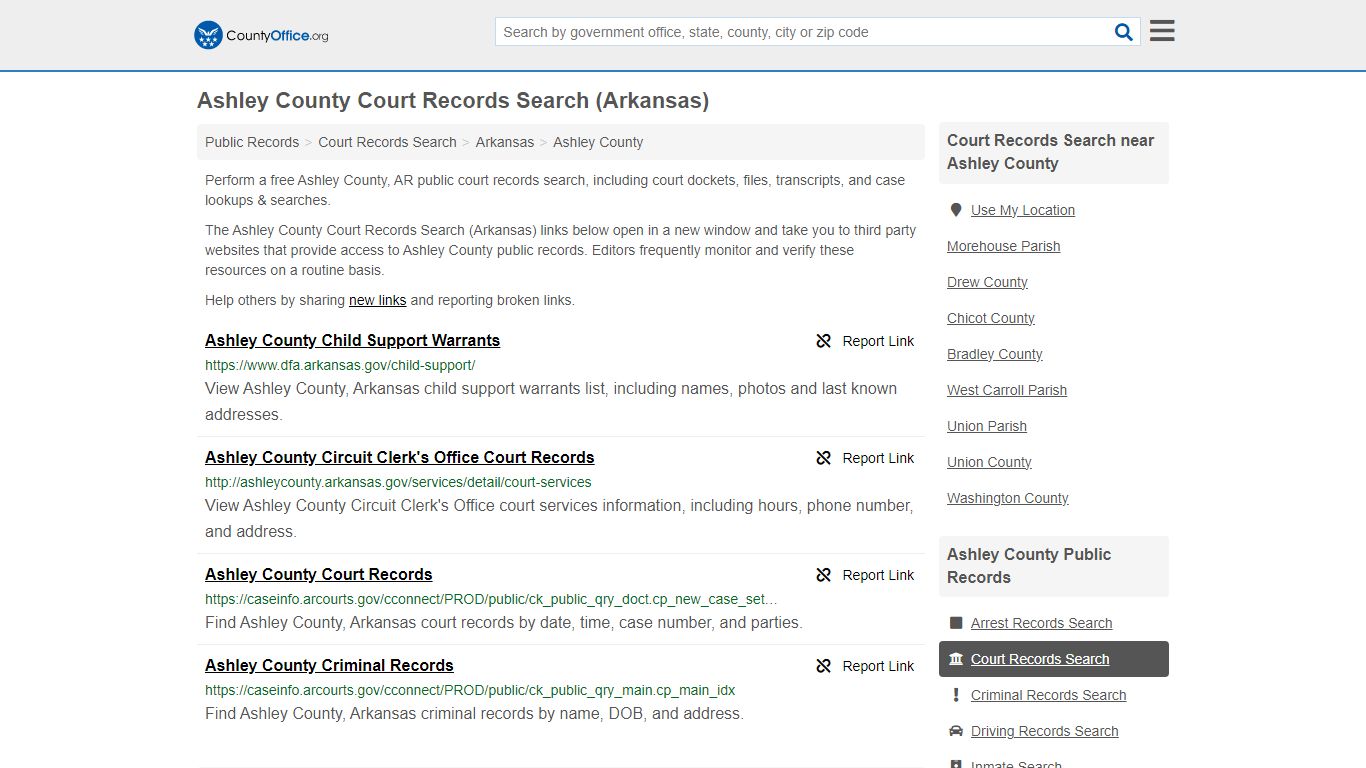Click the page heading Ashley County Court Records Search
Viewport: 1366px width, 768px height.
point(453,100)
